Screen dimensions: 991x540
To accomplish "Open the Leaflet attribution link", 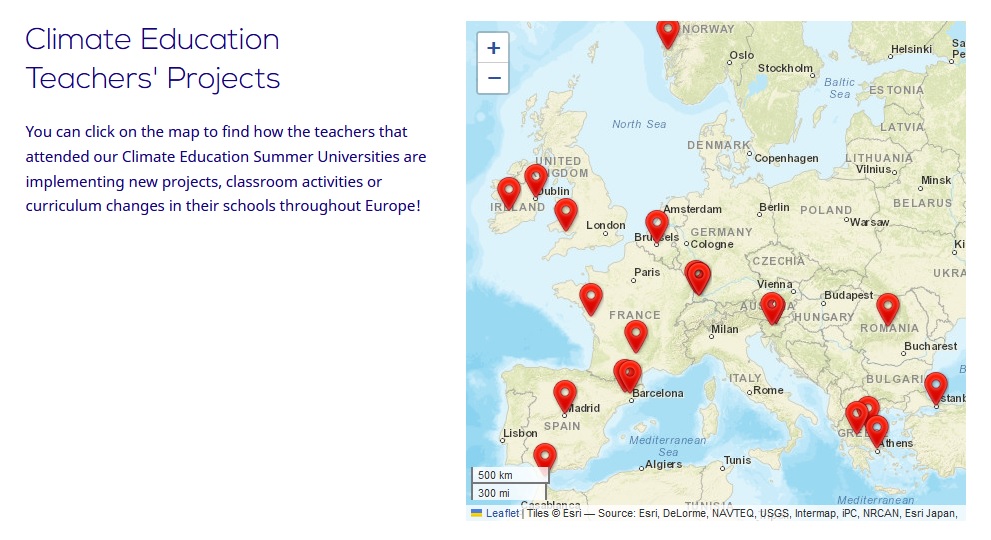I will tap(502, 514).
